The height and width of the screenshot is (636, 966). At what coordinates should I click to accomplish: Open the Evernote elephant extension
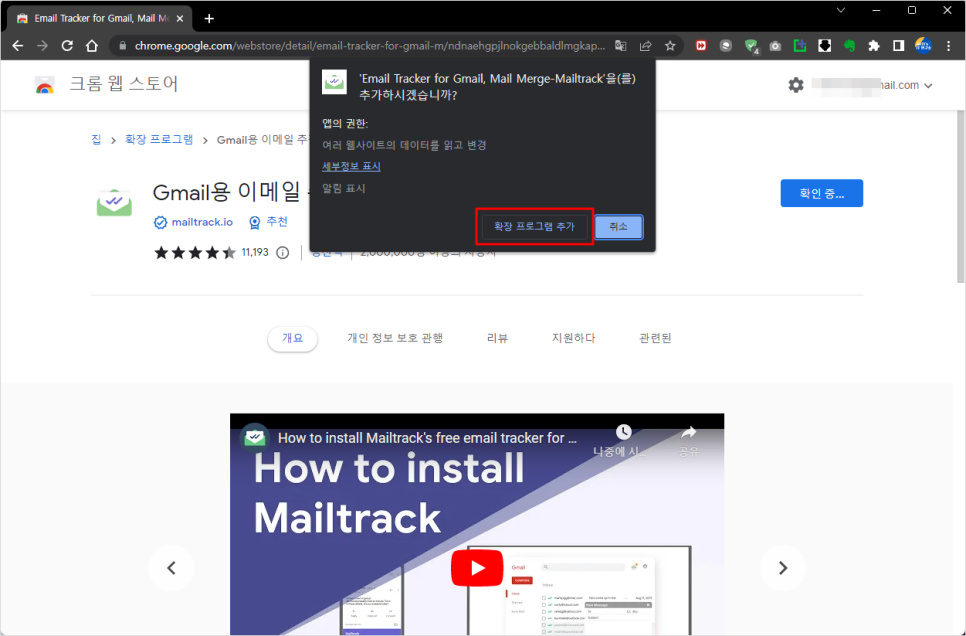pos(850,46)
